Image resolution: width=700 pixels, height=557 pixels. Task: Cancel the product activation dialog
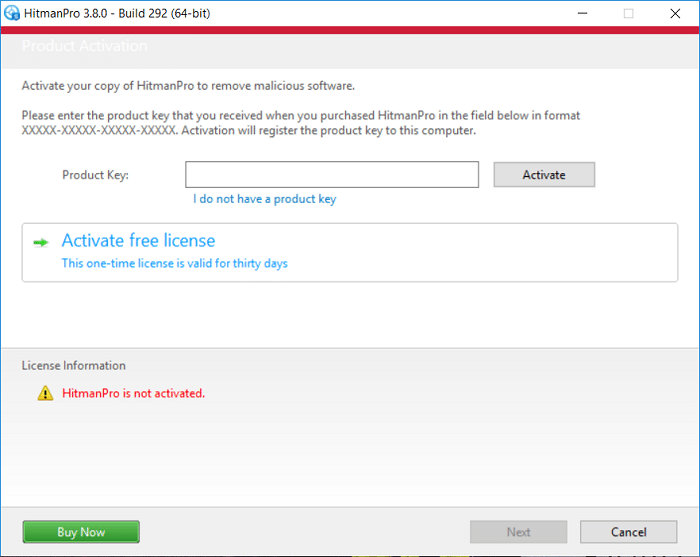[x=629, y=532]
